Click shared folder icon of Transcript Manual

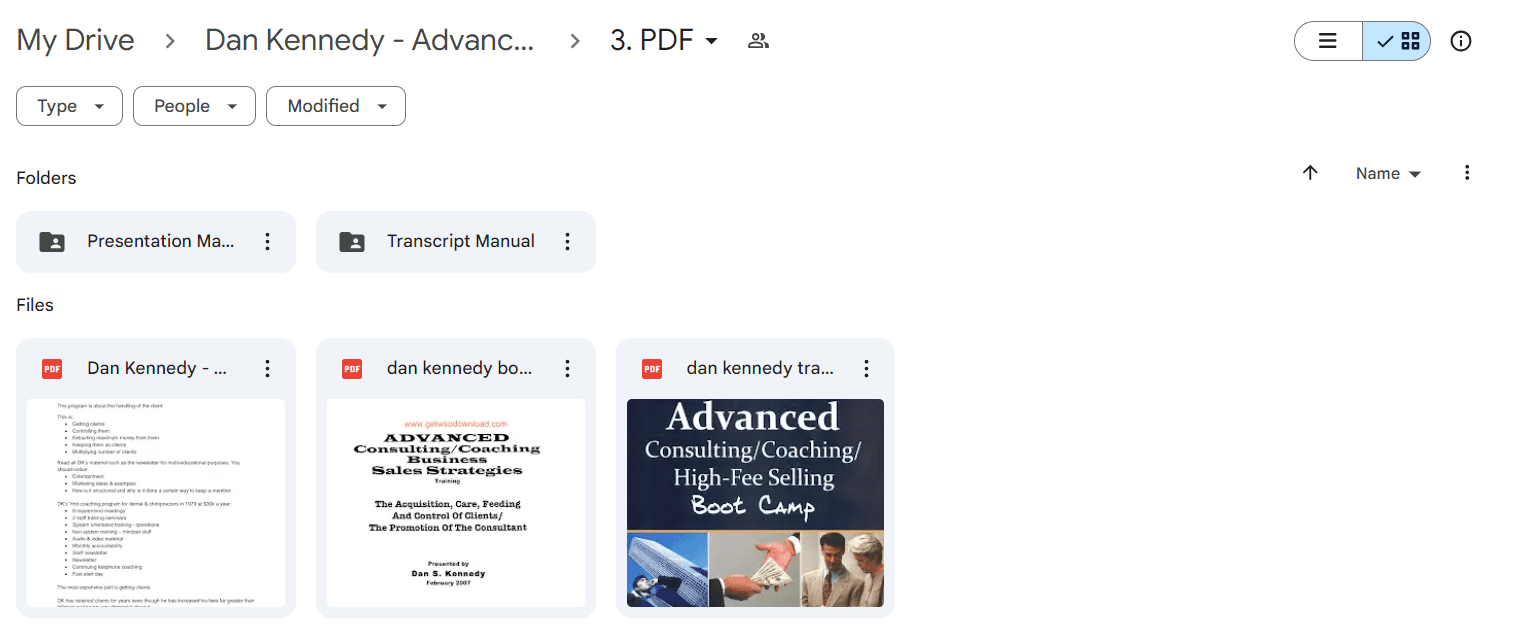pyautogui.click(x=352, y=241)
